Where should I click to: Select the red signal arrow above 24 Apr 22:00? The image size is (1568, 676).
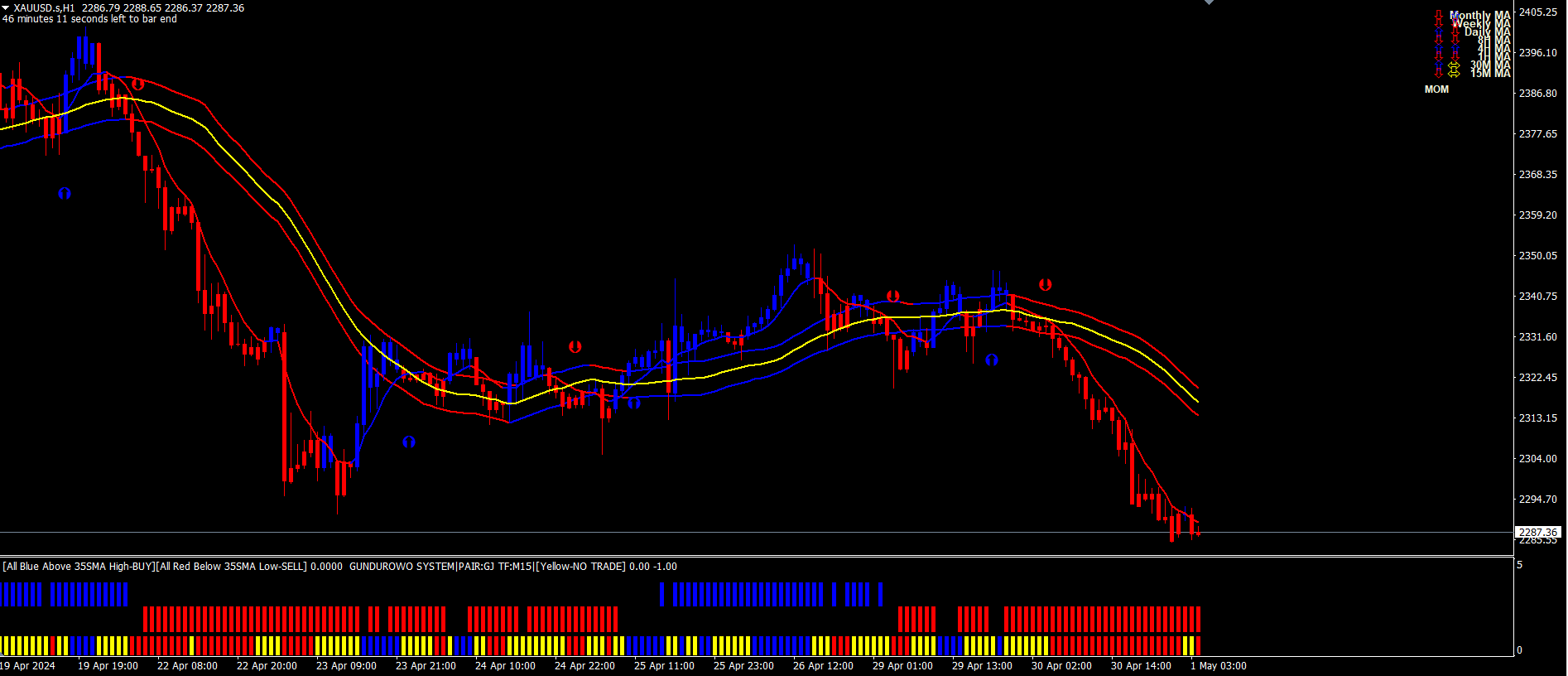click(575, 346)
